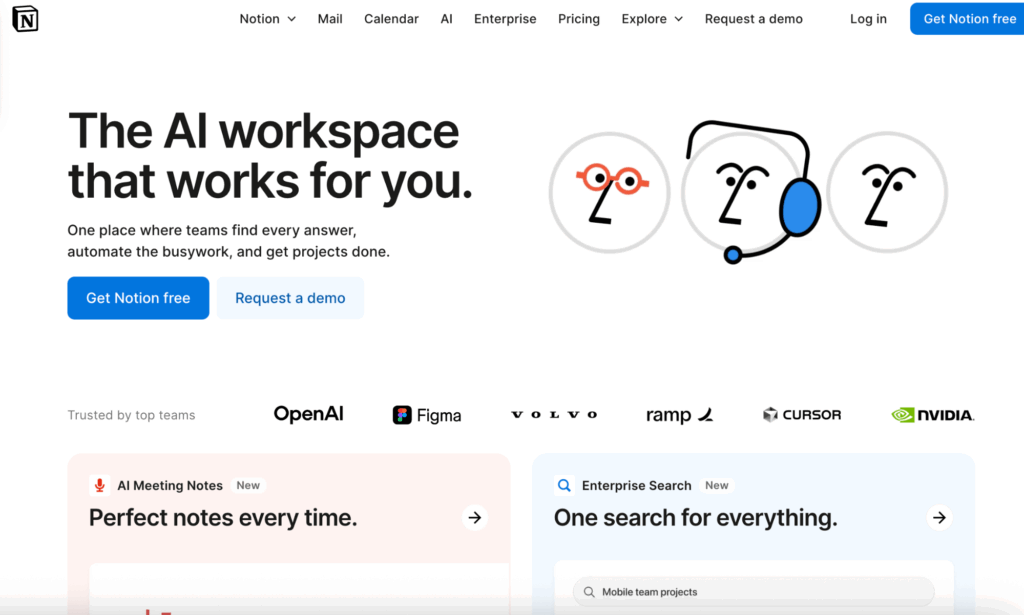The image size is (1024, 615).
Task: Click the ramp logo
Action: pos(679,415)
